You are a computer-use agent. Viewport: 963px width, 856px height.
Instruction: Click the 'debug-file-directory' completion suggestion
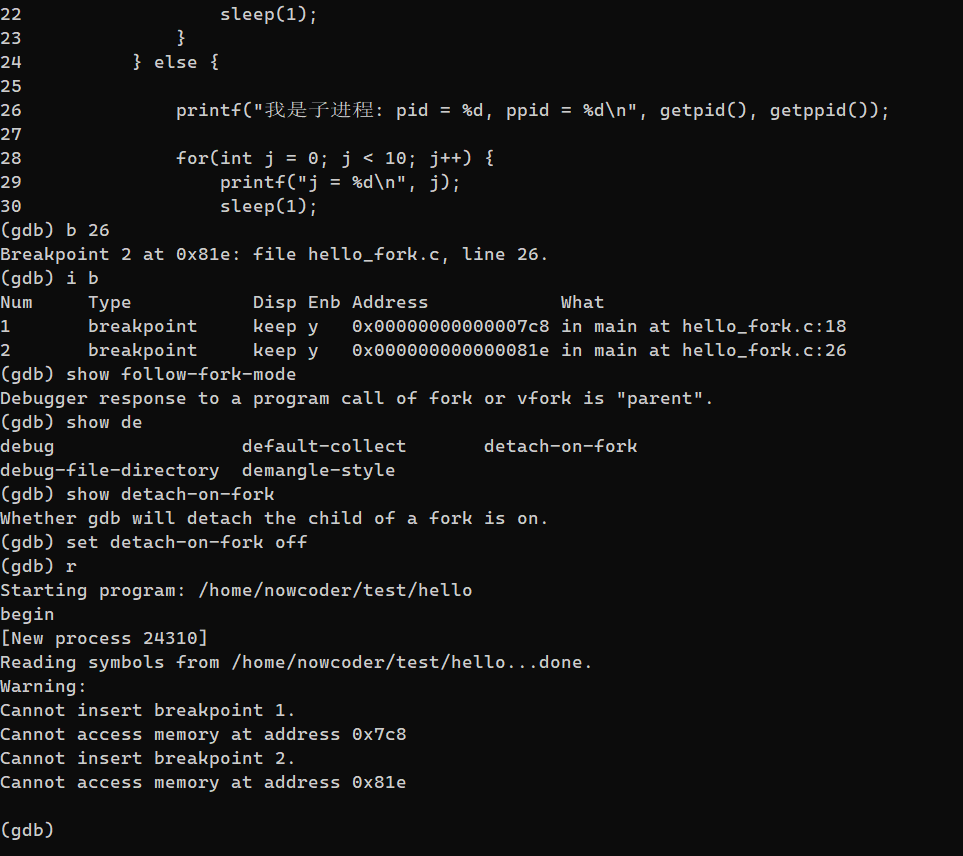click(x=109, y=470)
